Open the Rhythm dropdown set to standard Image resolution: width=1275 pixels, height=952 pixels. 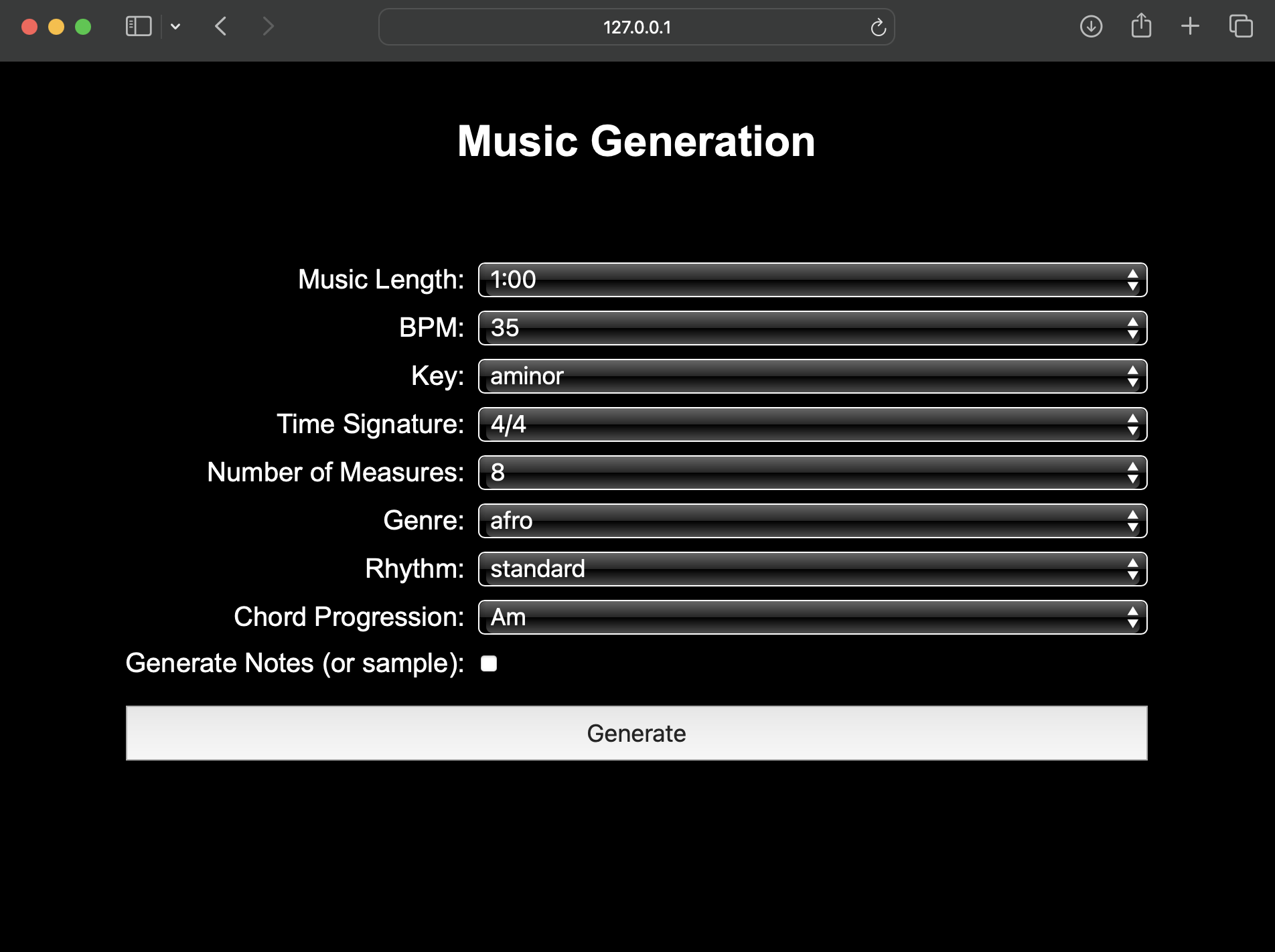(812, 569)
